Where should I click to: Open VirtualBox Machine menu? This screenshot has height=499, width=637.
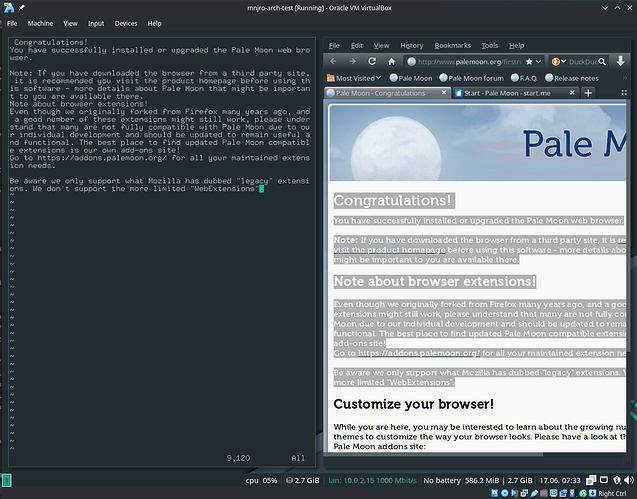point(40,24)
